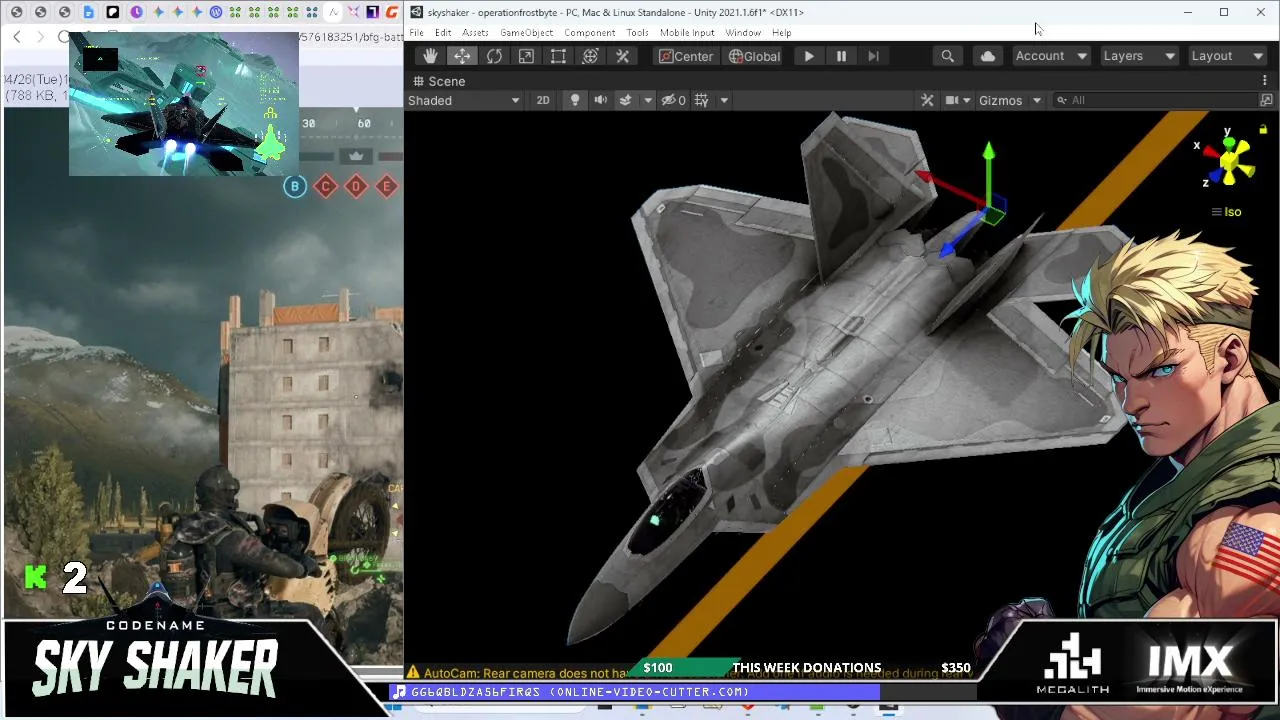Go forward in the browser window
1280x720 pixels.
coord(40,37)
